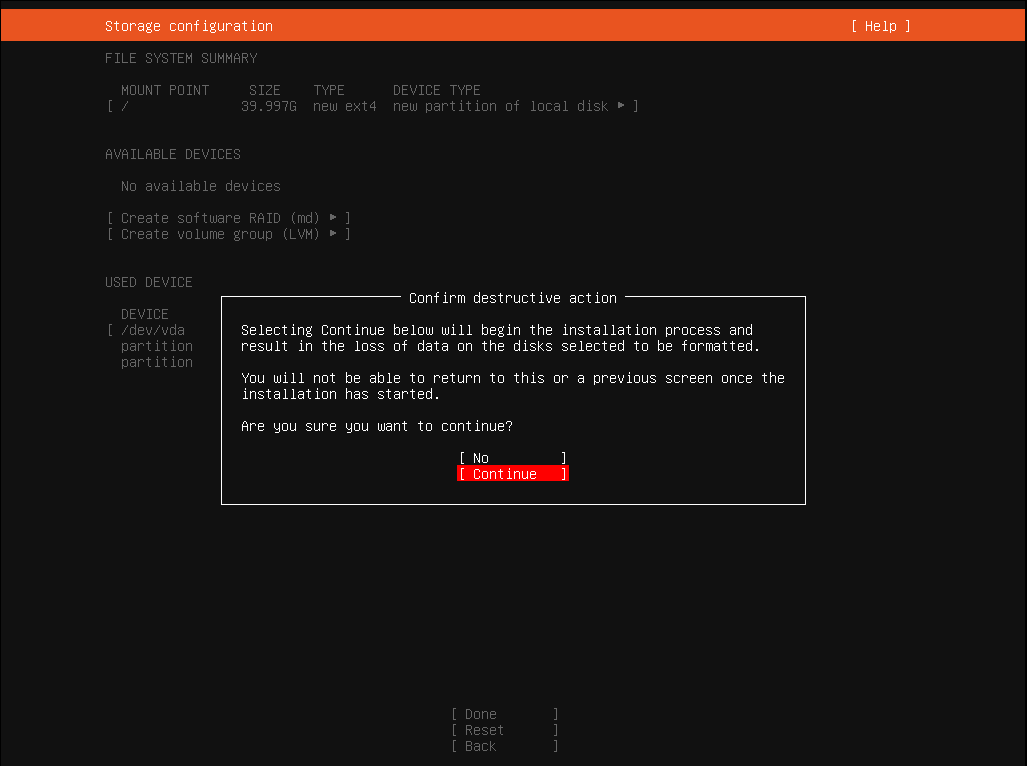Click the USED DEVICE heading
This screenshot has width=1027, height=766.
click(148, 281)
